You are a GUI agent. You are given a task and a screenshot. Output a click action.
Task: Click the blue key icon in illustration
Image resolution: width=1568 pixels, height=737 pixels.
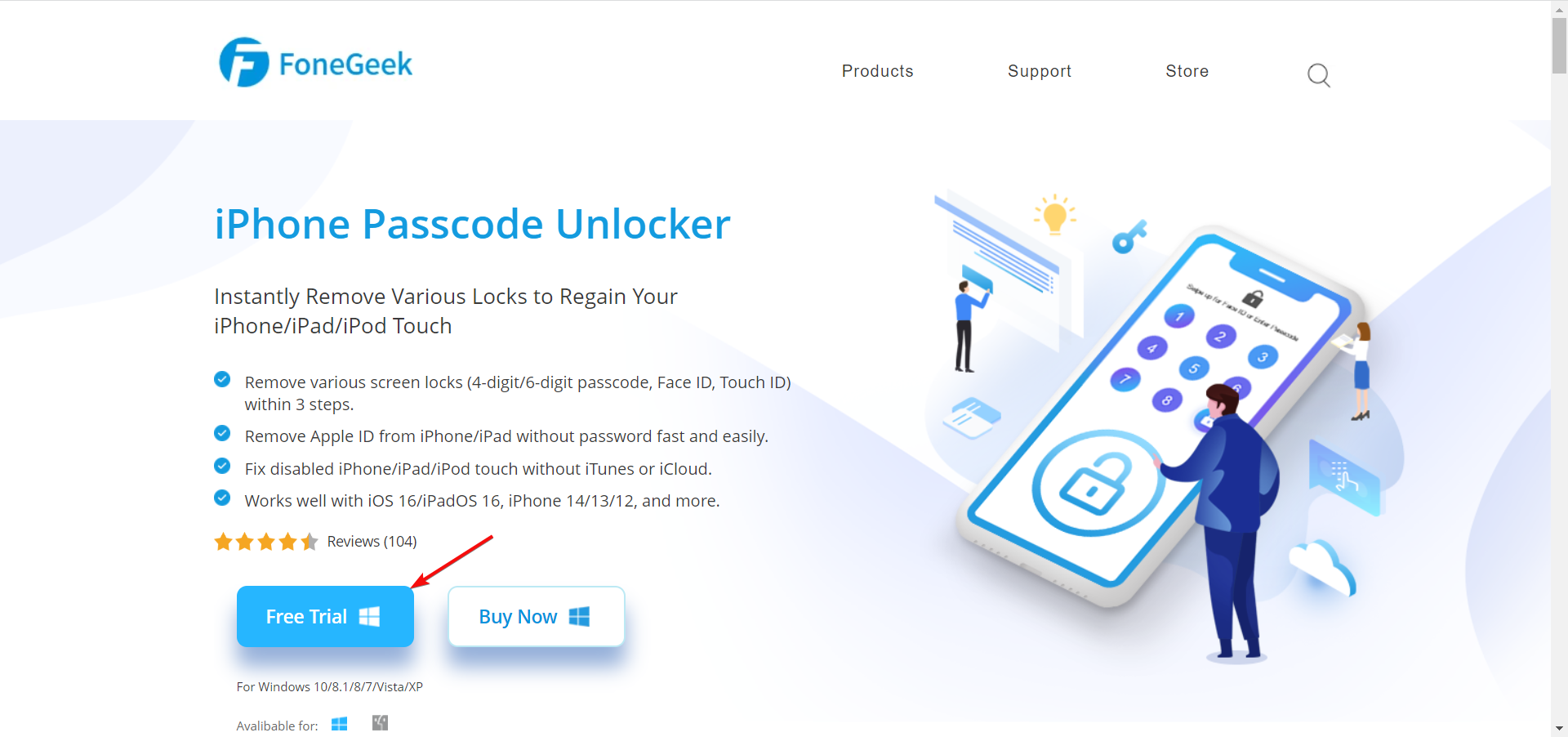coord(1129,237)
